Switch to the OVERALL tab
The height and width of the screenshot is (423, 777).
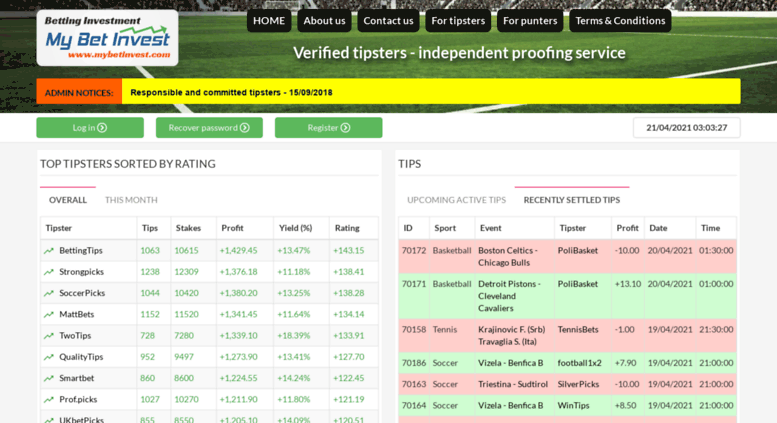pyautogui.click(x=68, y=200)
